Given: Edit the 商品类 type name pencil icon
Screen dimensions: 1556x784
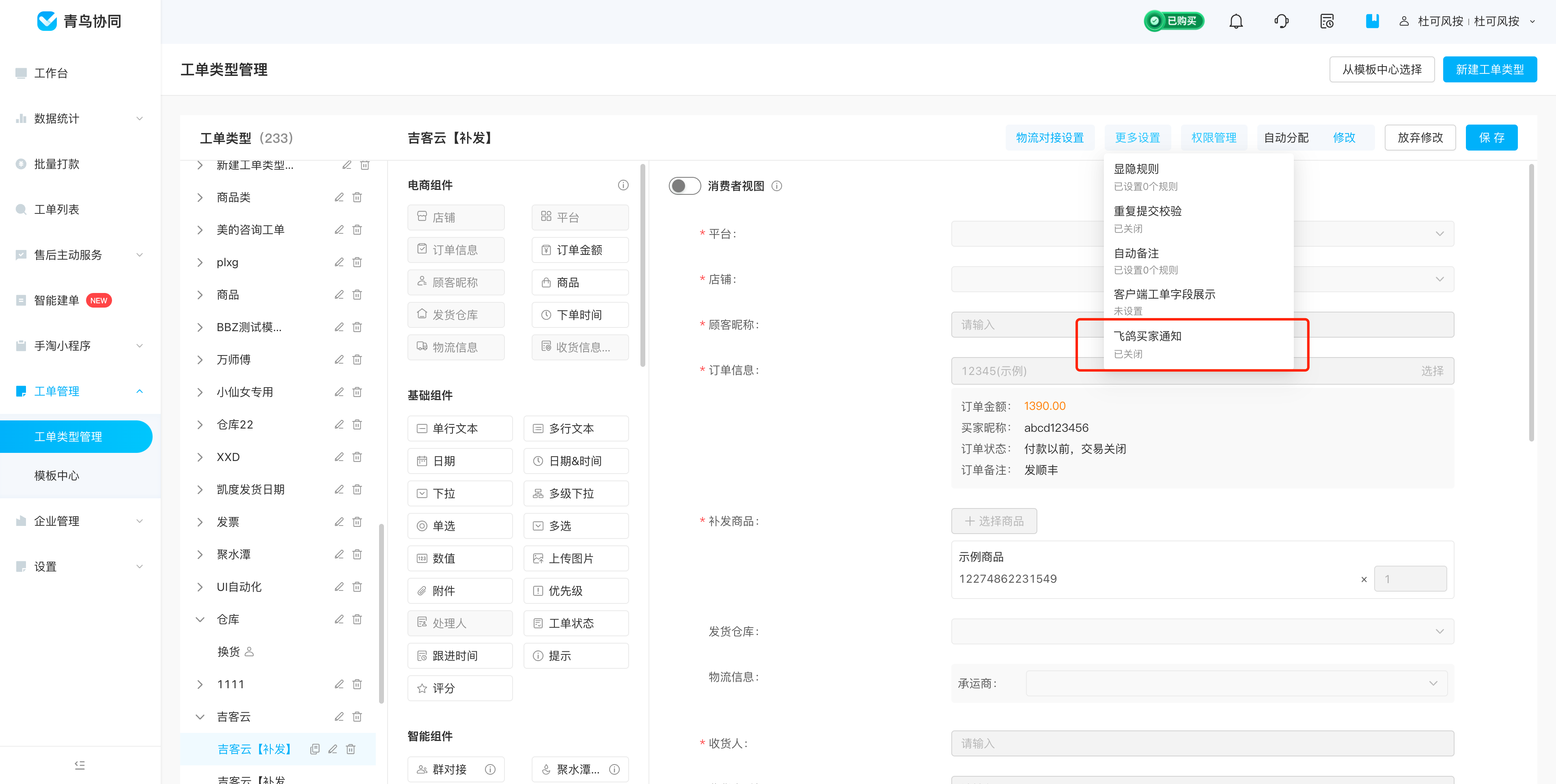Looking at the screenshot, I should (x=339, y=198).
